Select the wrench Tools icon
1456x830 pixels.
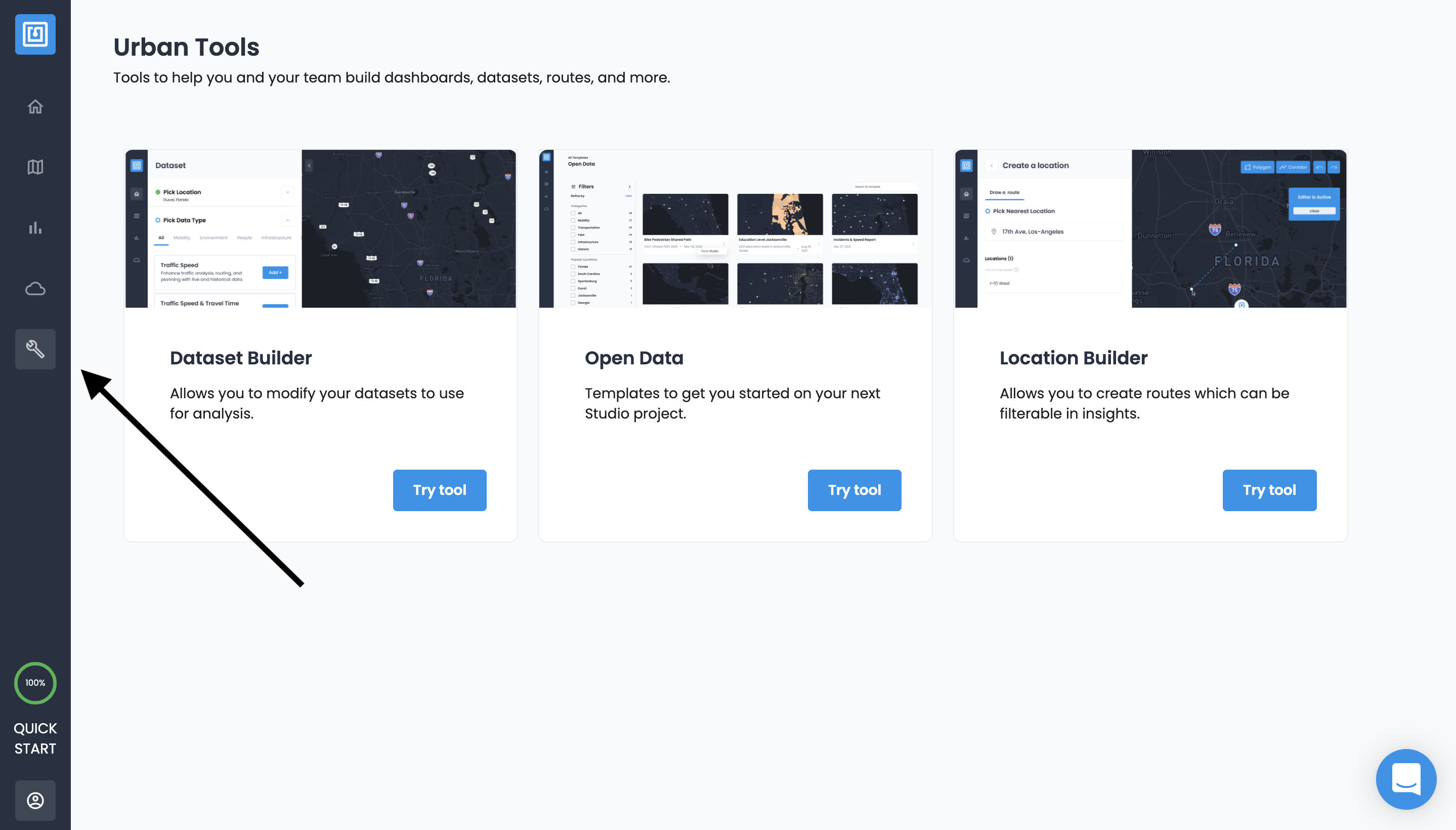(x=35, y=349)
